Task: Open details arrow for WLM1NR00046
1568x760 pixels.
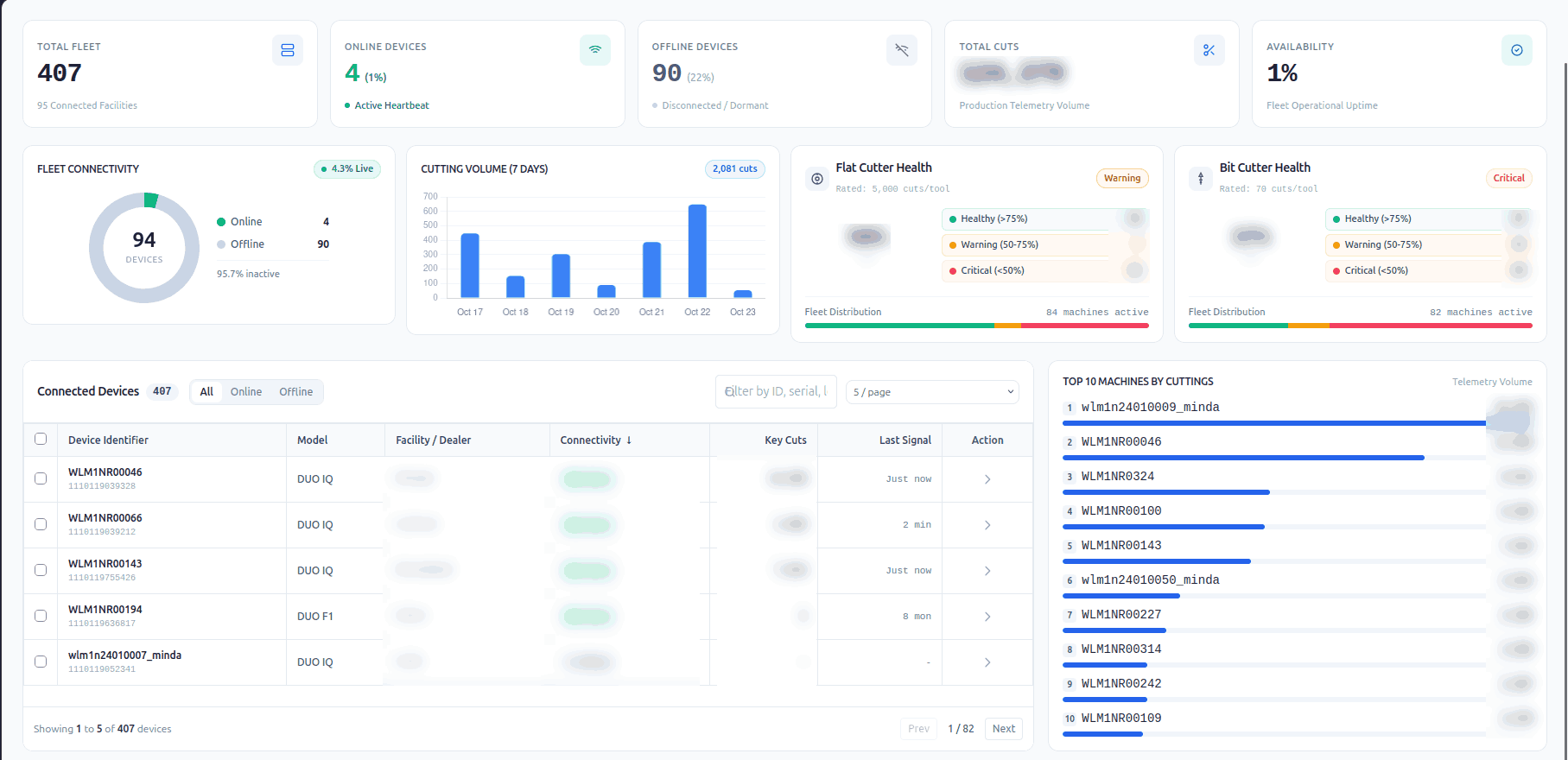Action: (x=987, y=479)
